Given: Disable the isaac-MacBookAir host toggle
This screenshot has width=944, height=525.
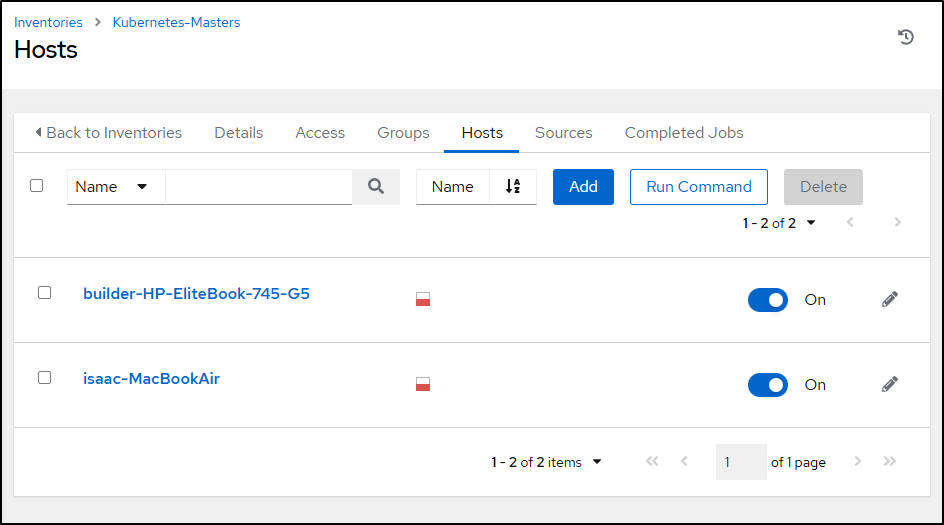Looking at the screenshot, I should point(767,385).
